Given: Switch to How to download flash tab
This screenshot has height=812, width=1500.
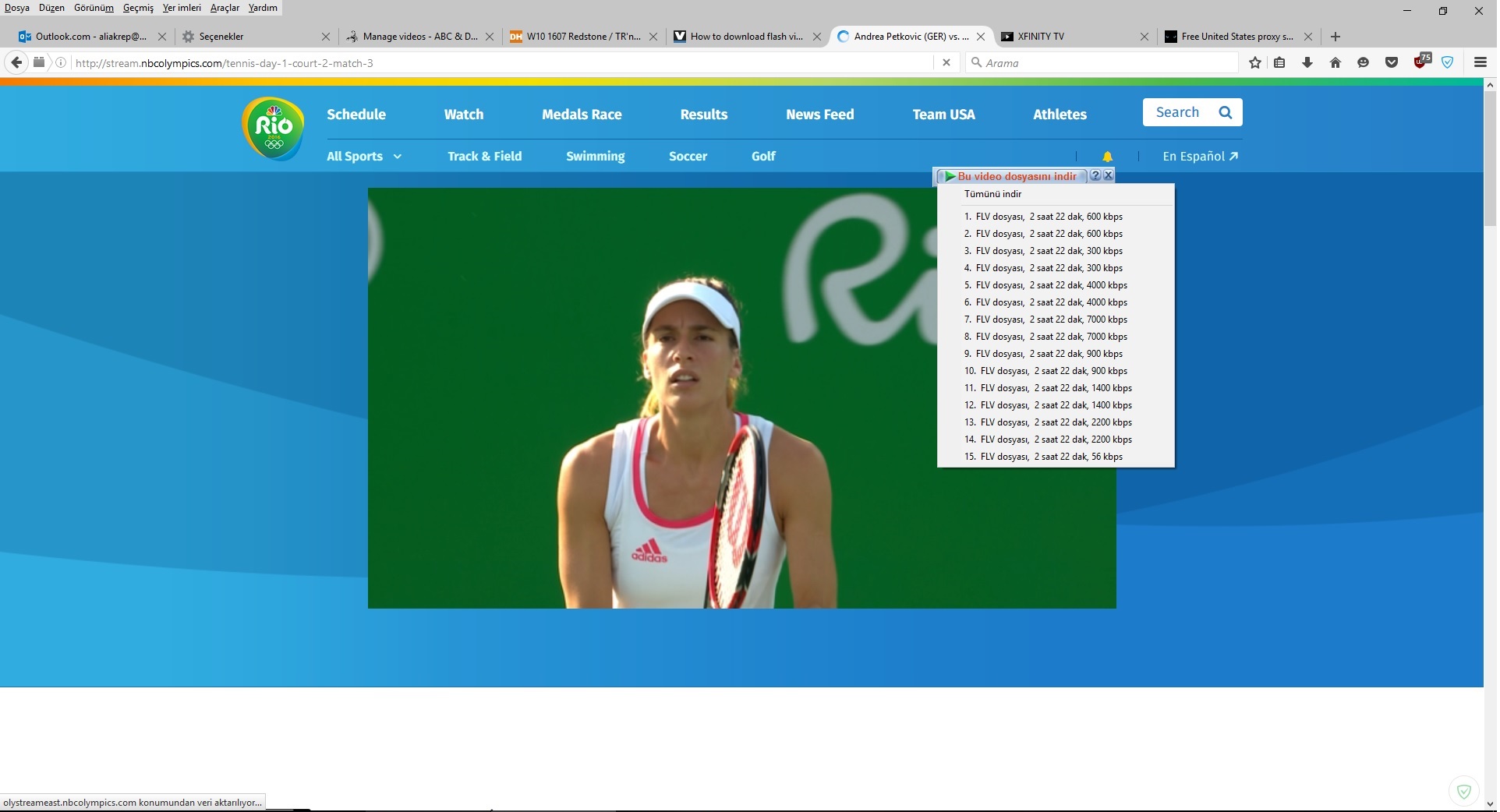Looking at the screenshot, I should pyautogui.click(x=745, y=36).
